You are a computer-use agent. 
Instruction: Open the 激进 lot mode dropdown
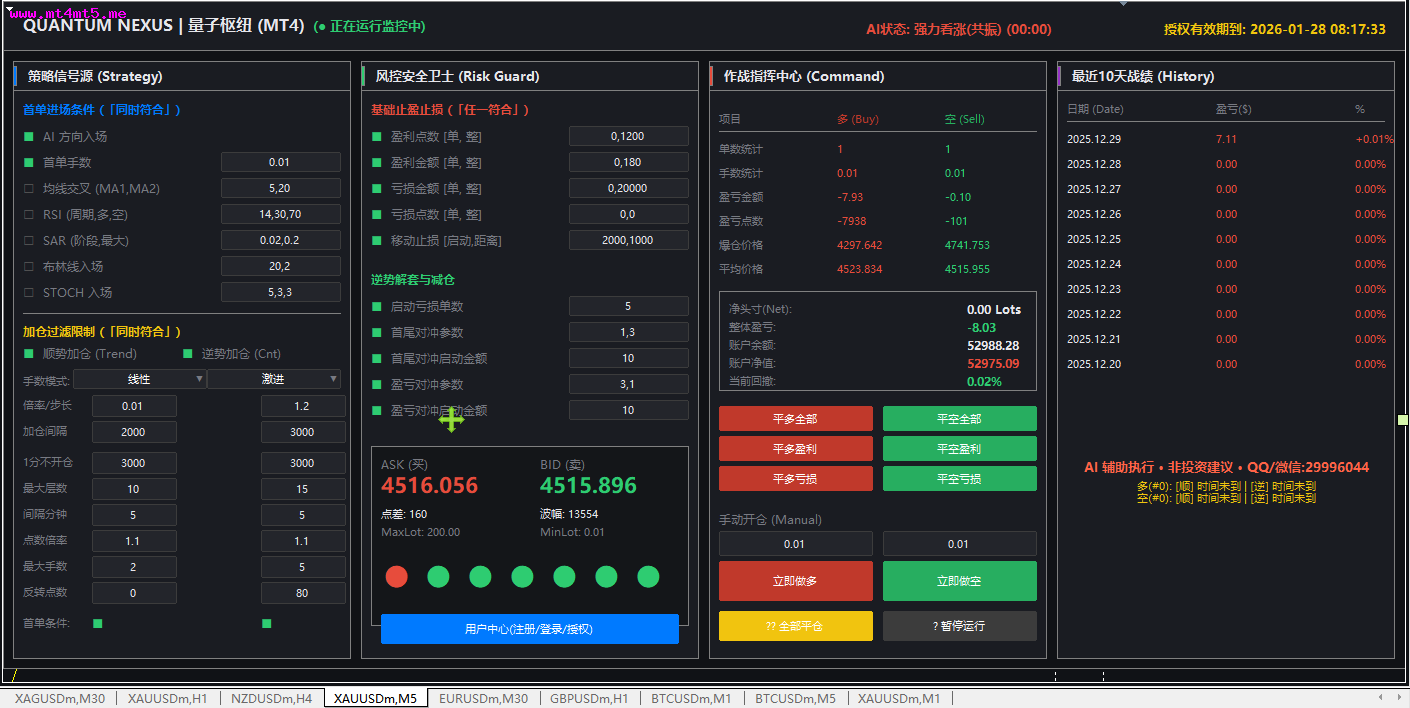coord(274,379)
